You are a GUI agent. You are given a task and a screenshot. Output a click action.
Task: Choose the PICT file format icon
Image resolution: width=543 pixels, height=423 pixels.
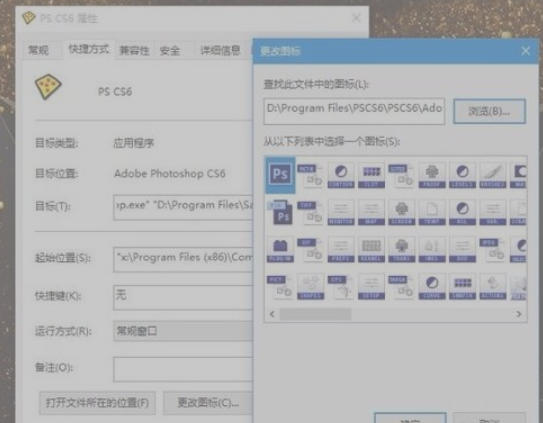click(280, 287)
